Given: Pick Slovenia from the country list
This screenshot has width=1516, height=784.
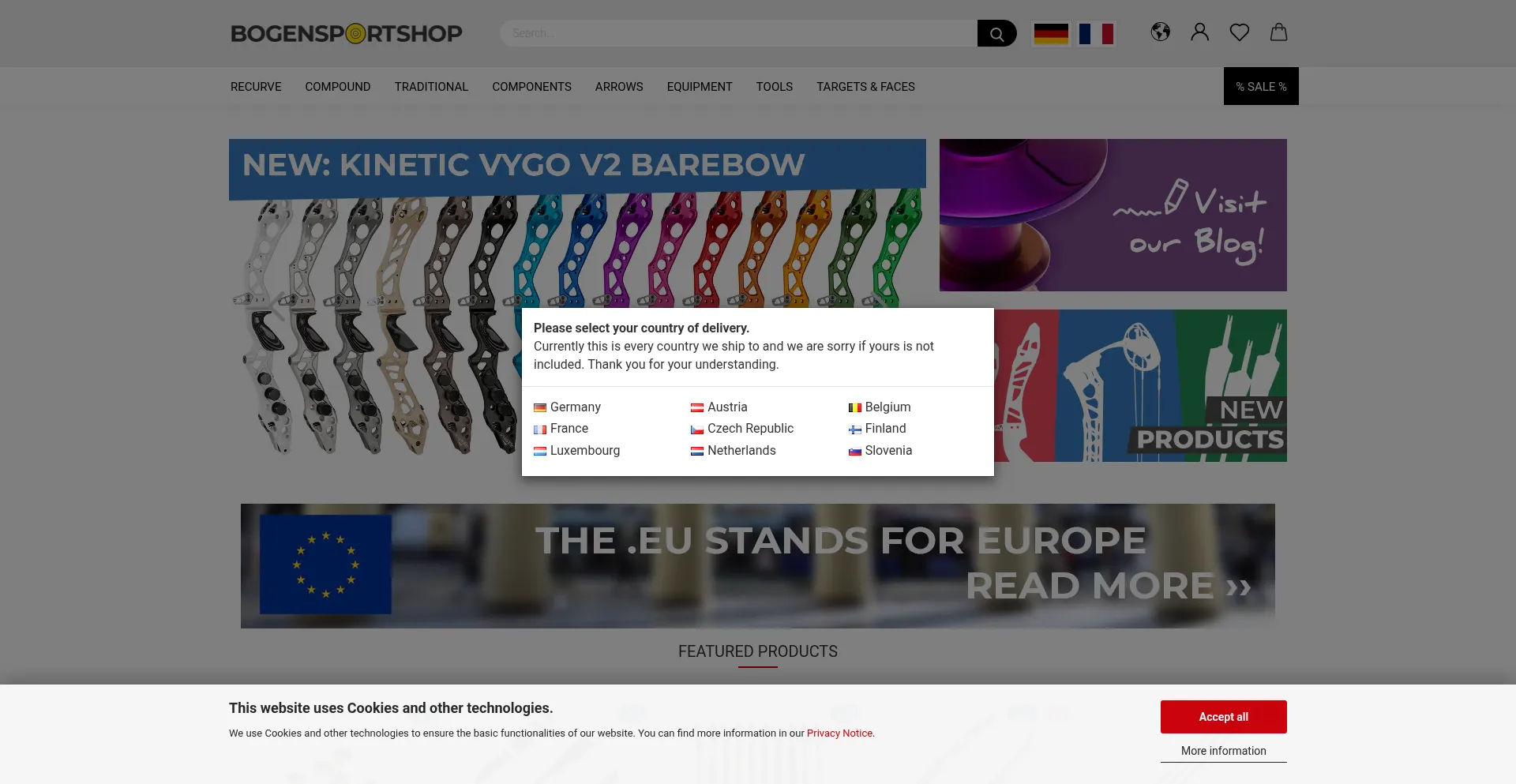Looking at the screenshot, I should [880, 451].
